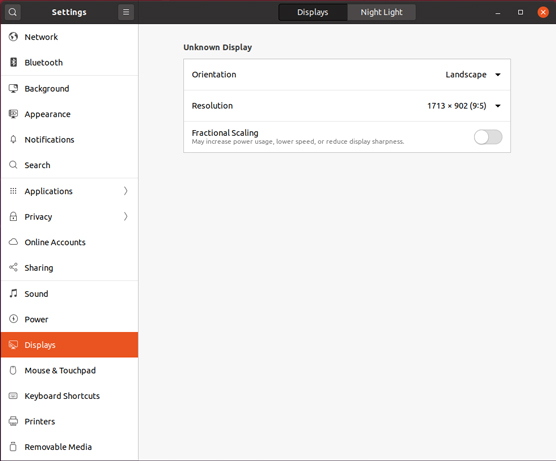Click the Search magnifier icon in sidebar
This screenshot has height=461, width=556.
pos(13,165)
